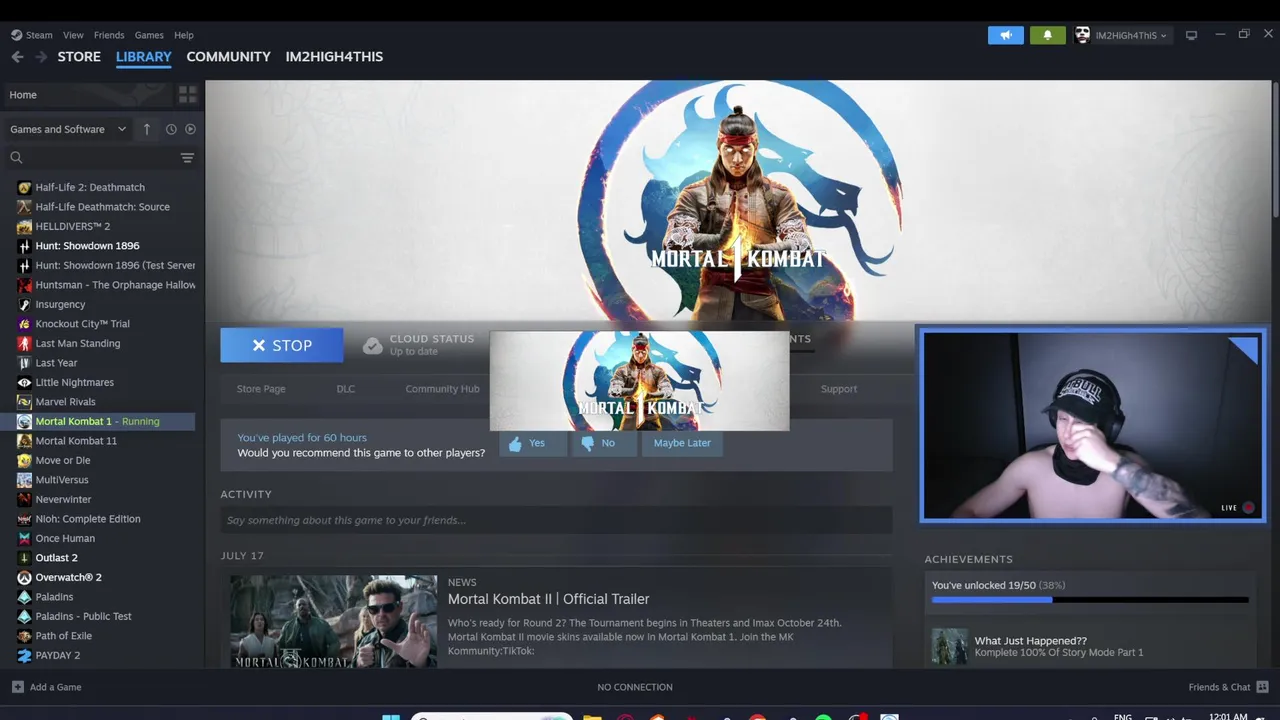Open the Store Page link

261,389
